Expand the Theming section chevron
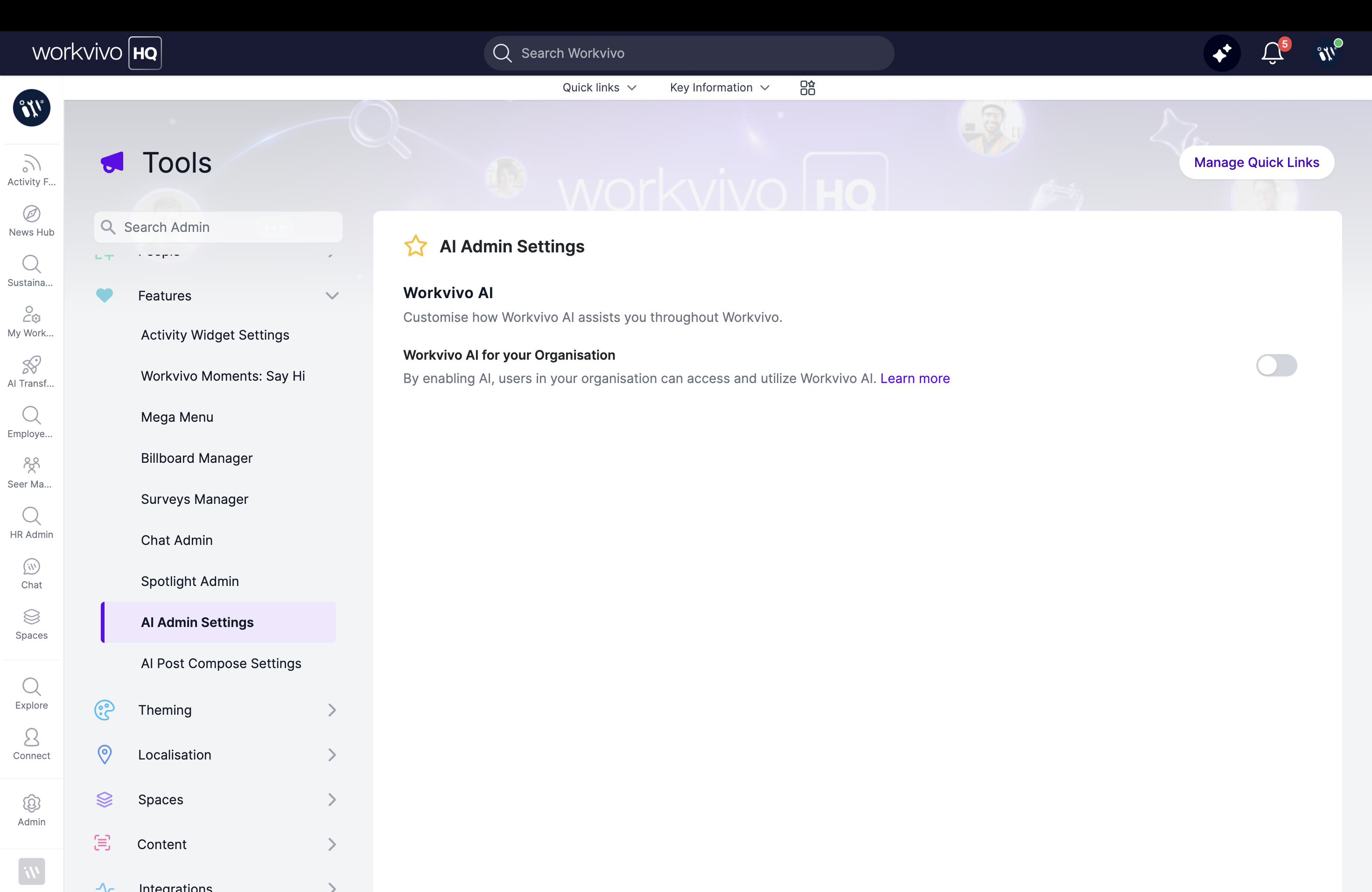Image resolution: width=1372 pixels, height=892 pixels. (332, 710)
